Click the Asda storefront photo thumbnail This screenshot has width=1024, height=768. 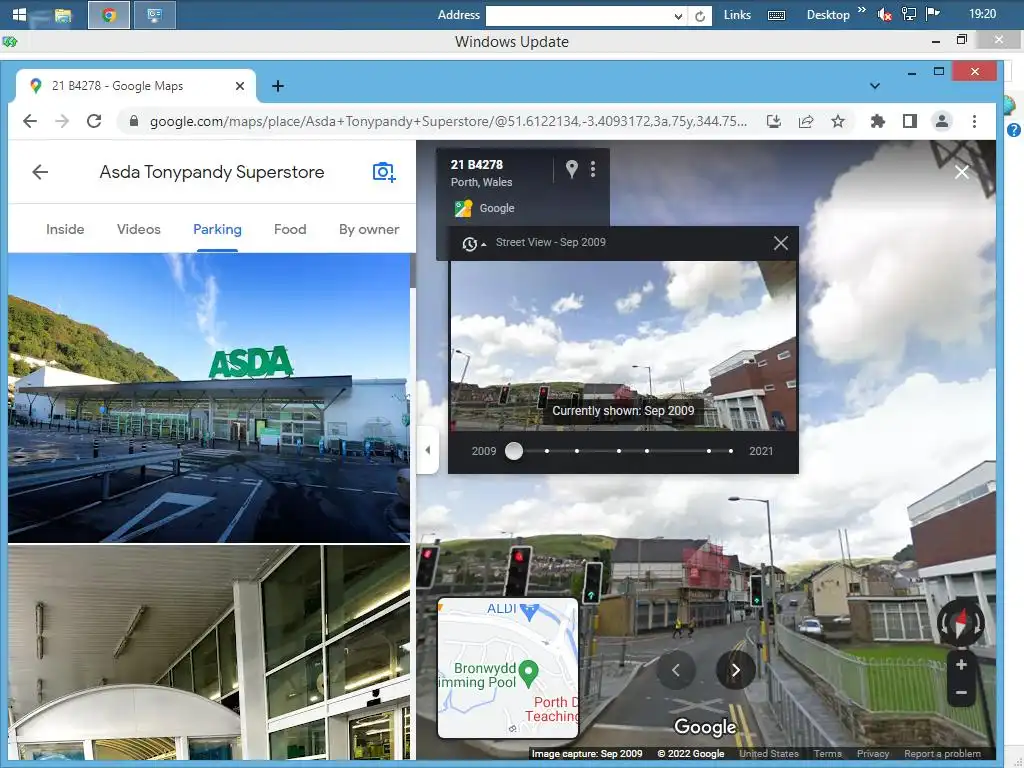[209, 398]
